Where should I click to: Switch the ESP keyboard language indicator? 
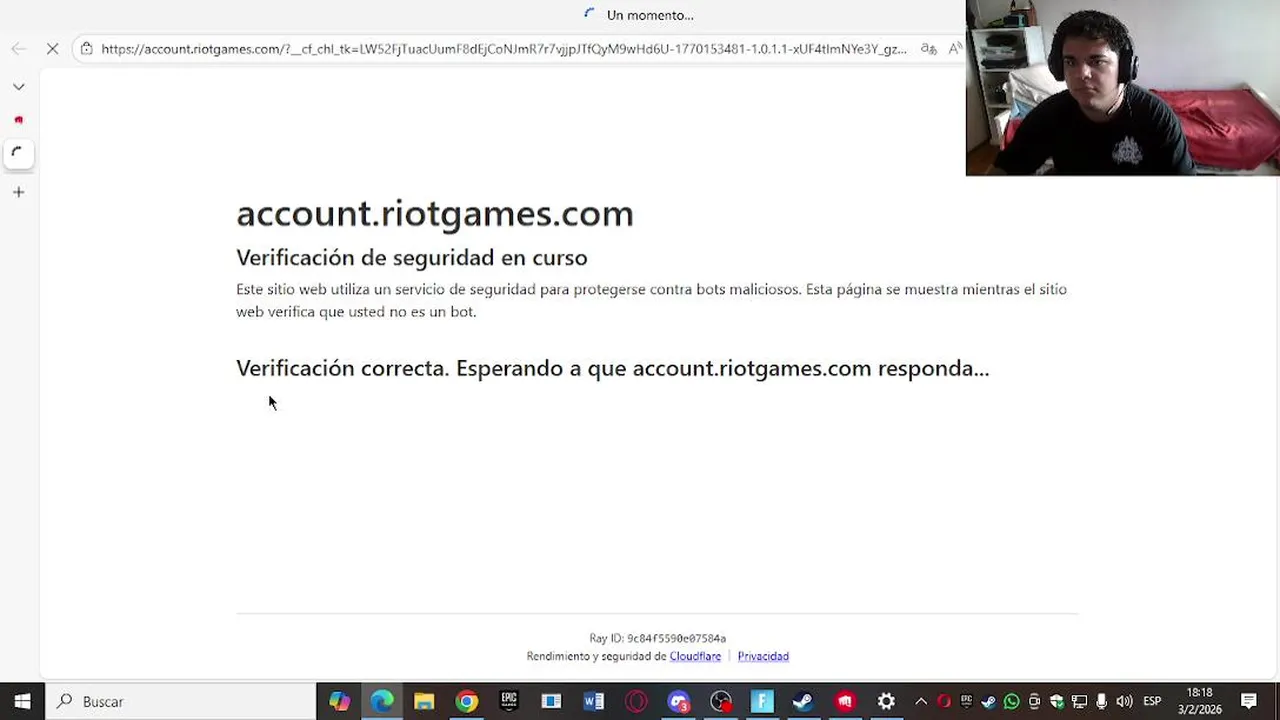[x=1152, y=701]
